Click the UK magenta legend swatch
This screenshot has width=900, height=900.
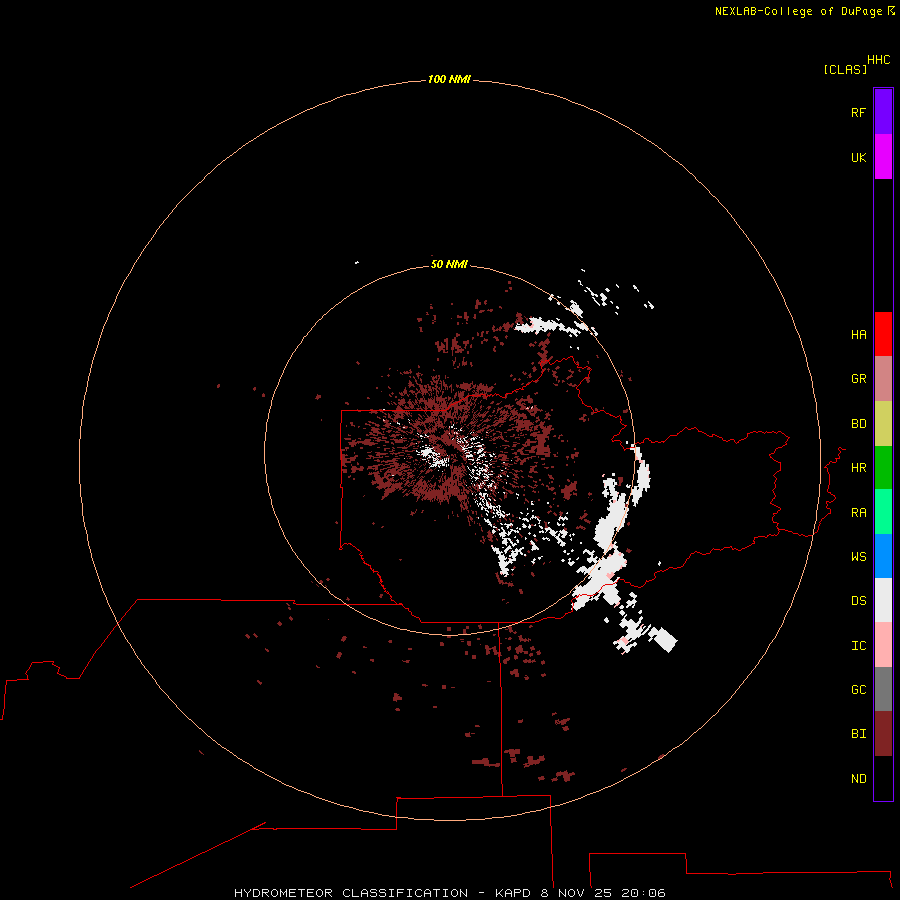883,157
